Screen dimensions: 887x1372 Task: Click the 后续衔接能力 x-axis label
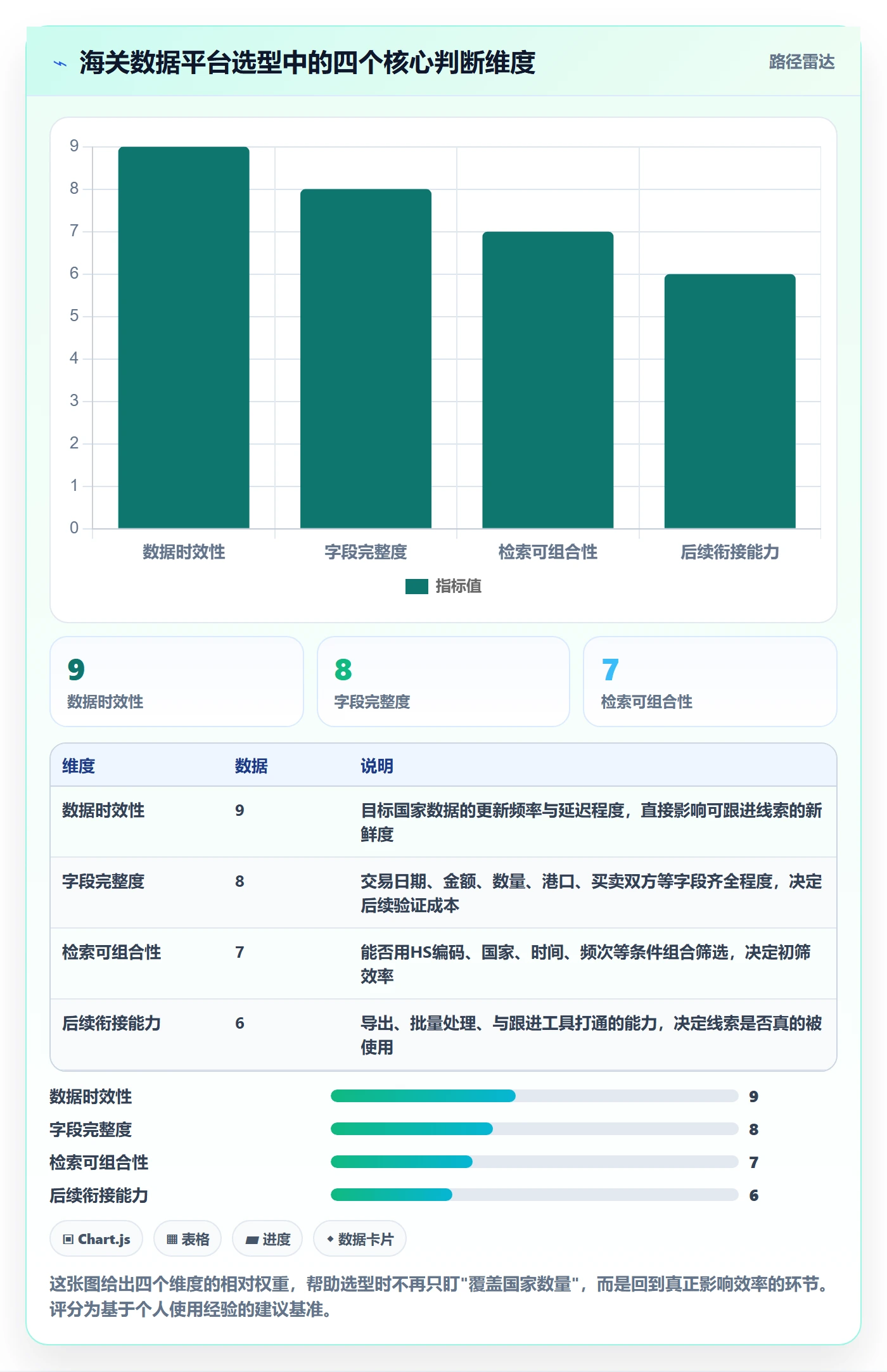tap(730, 552)
